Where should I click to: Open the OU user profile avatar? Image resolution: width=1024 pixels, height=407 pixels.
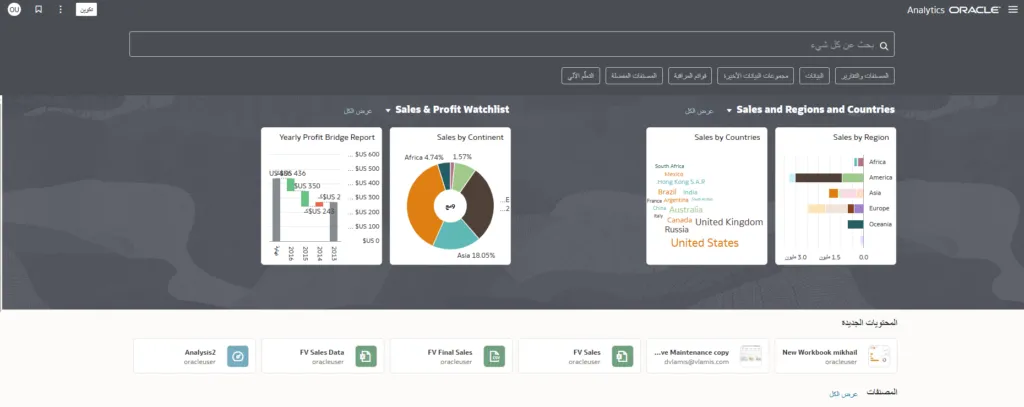coord(13,9)
